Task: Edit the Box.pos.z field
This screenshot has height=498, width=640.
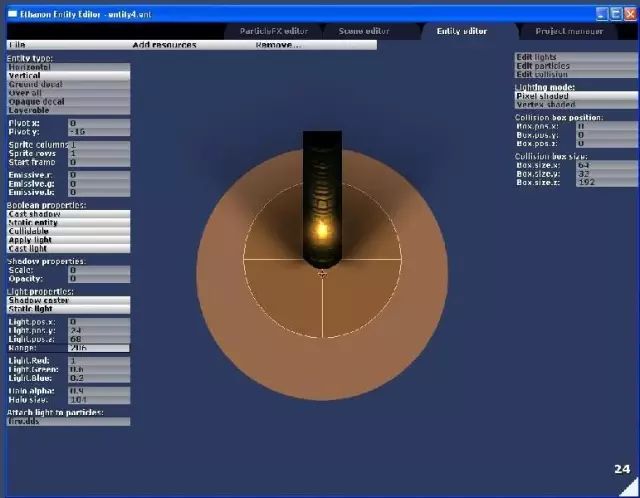Action: point(607,143)
